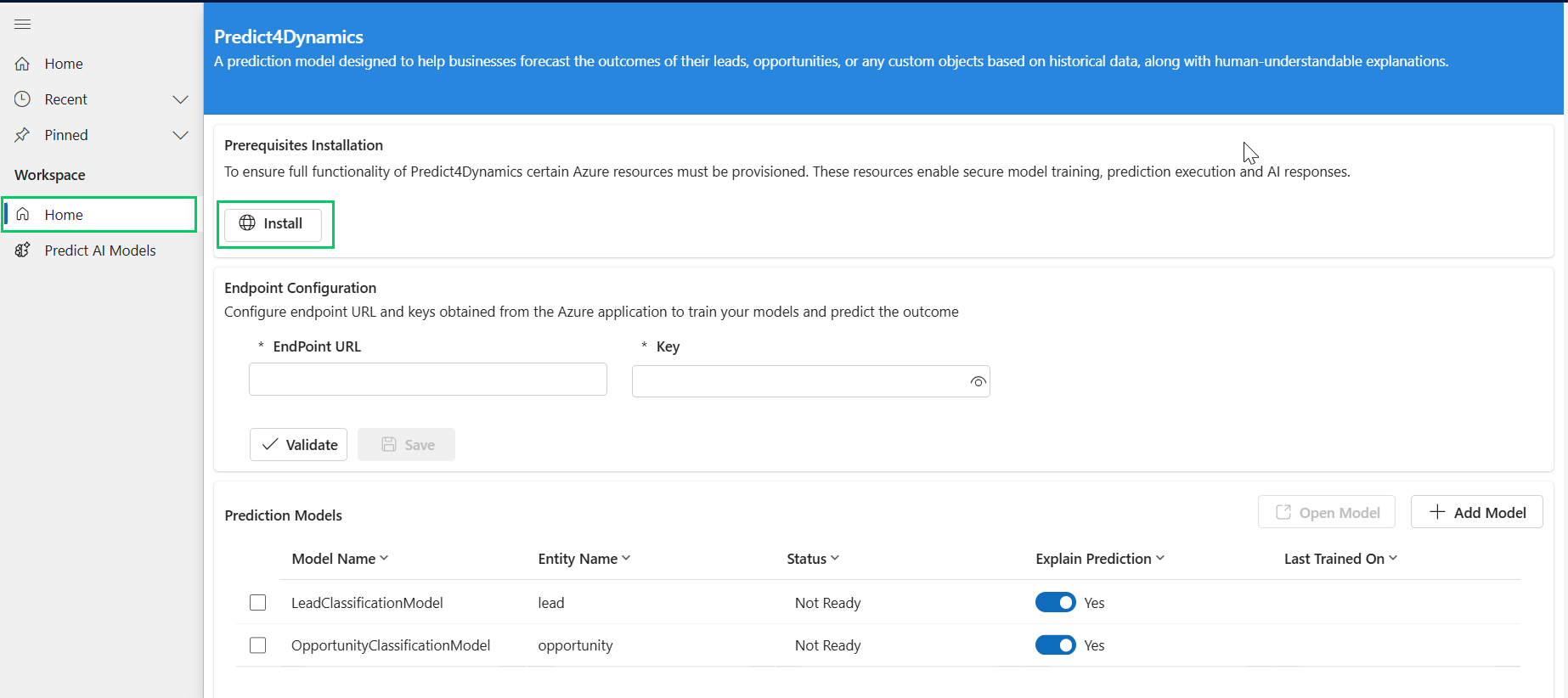Image resolution: width=1568 pixels, height=698 pixels.
Task: Toggle Explain Prediction for LeadClassificationModel
Action: tap(1055, 603)
